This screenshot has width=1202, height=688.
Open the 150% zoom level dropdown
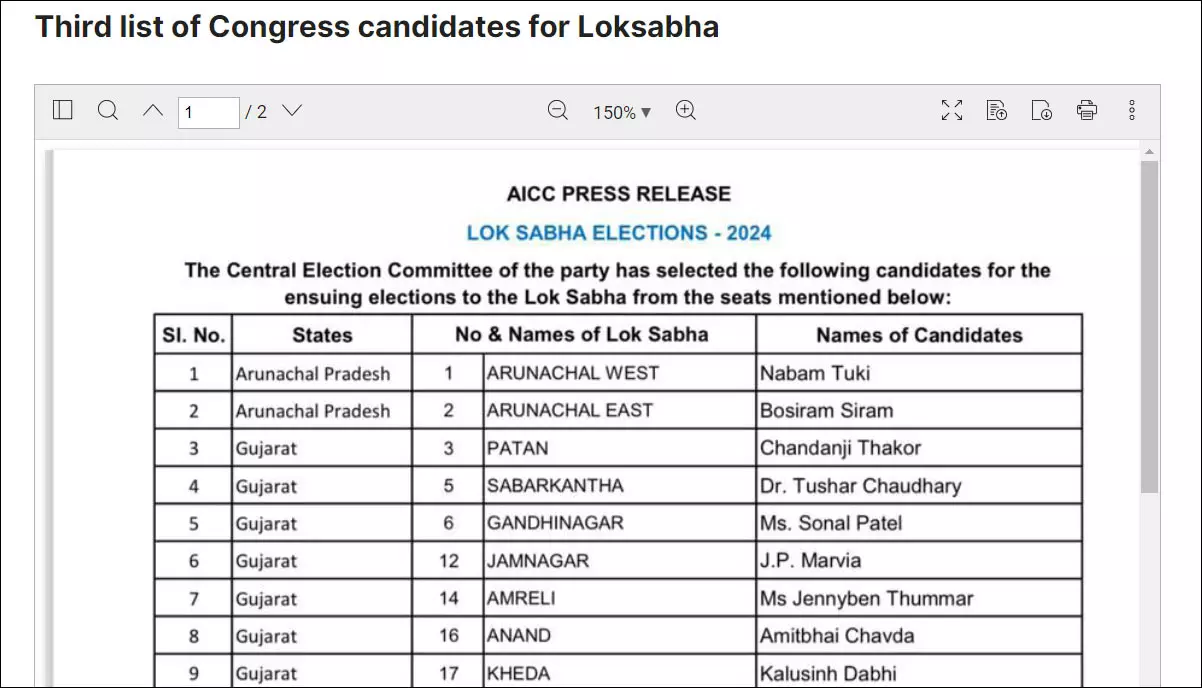point(622,112)
